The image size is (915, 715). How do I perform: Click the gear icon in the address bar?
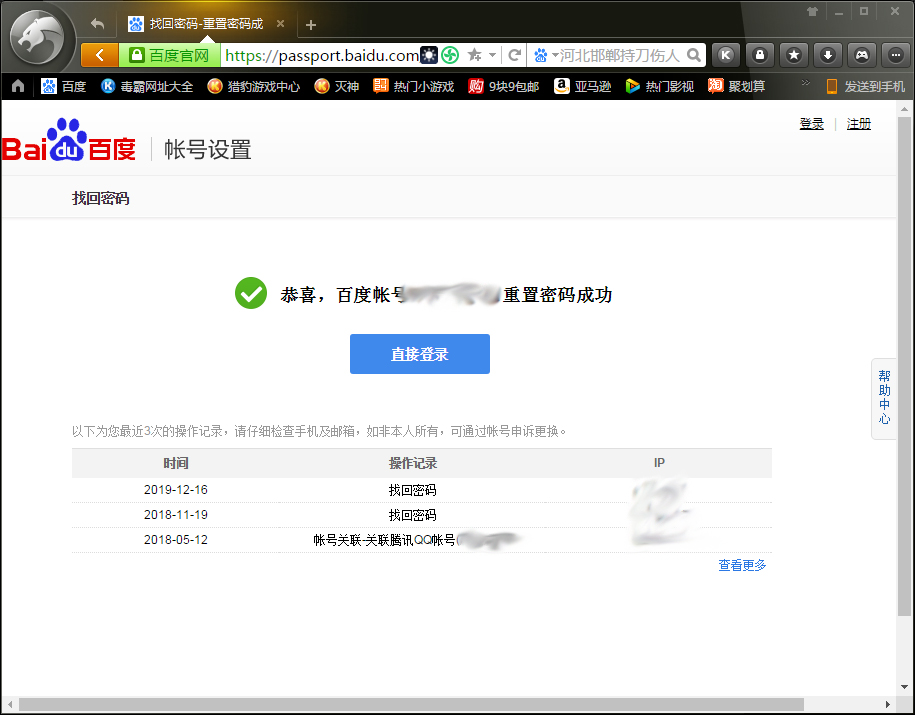pyautogui.click(x=428, y=55)
